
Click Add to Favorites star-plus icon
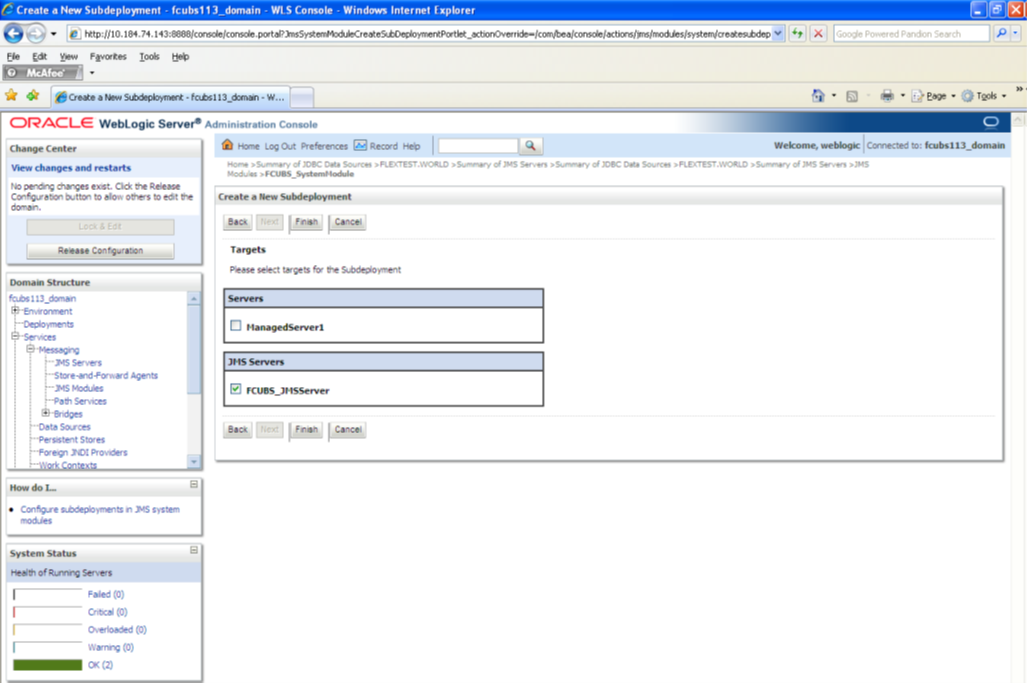coord(33,96)
